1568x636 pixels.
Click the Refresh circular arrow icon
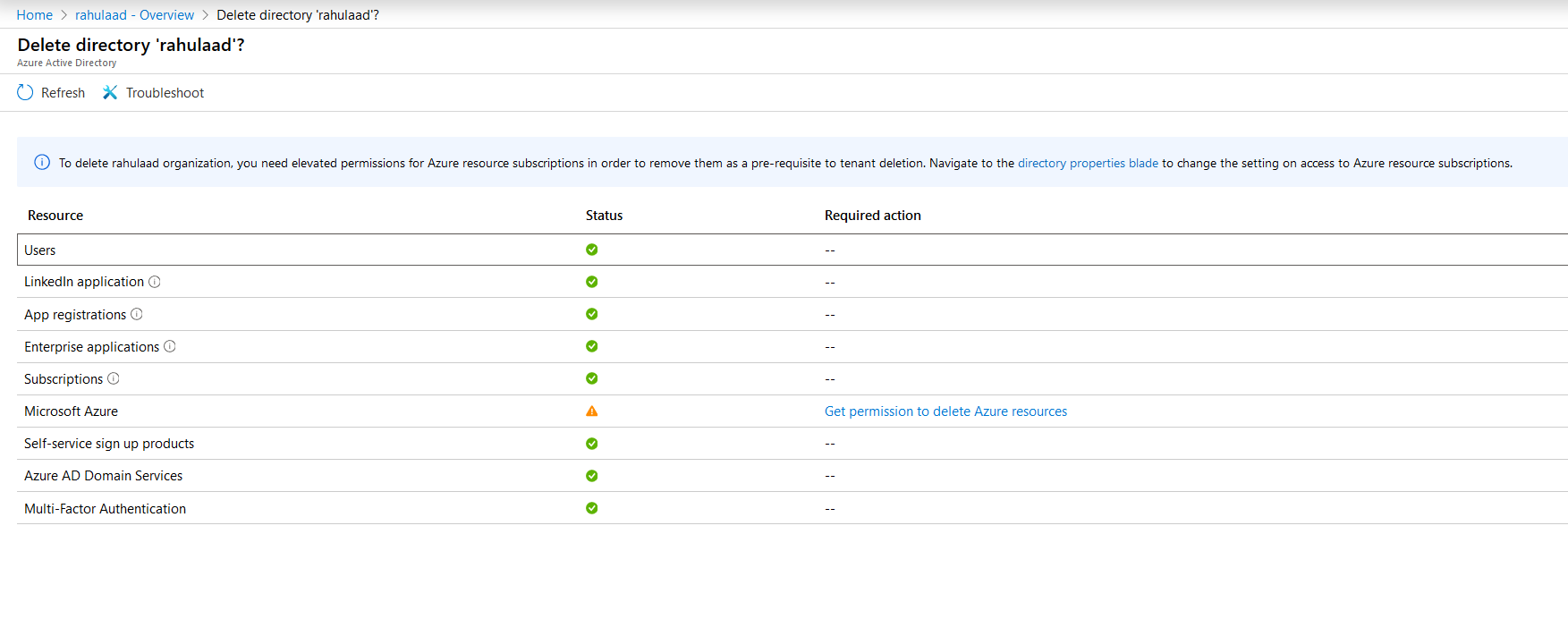pos(25,92)
